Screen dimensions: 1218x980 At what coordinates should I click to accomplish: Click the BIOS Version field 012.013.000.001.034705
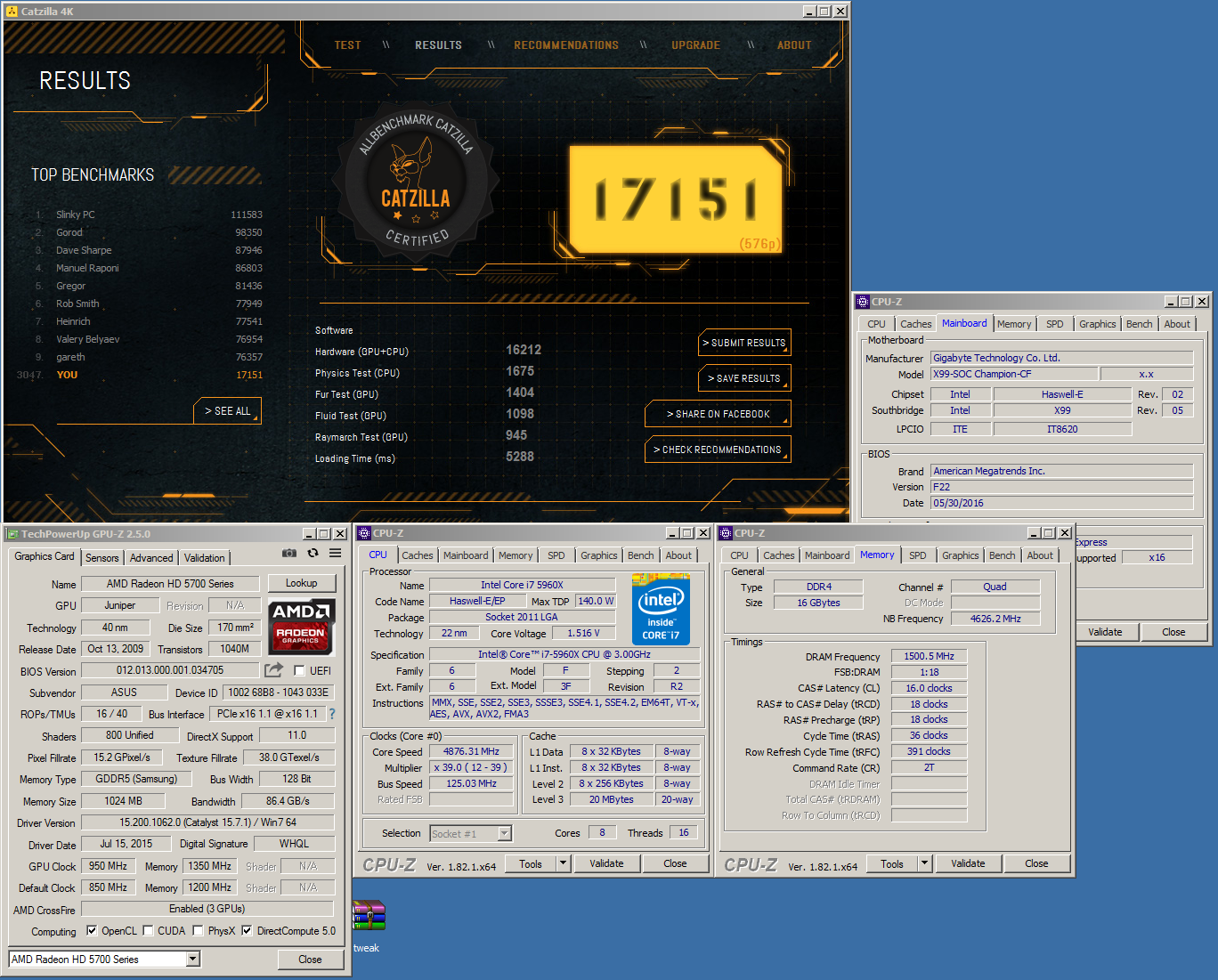pyautogui.click(x=170, y=670)
